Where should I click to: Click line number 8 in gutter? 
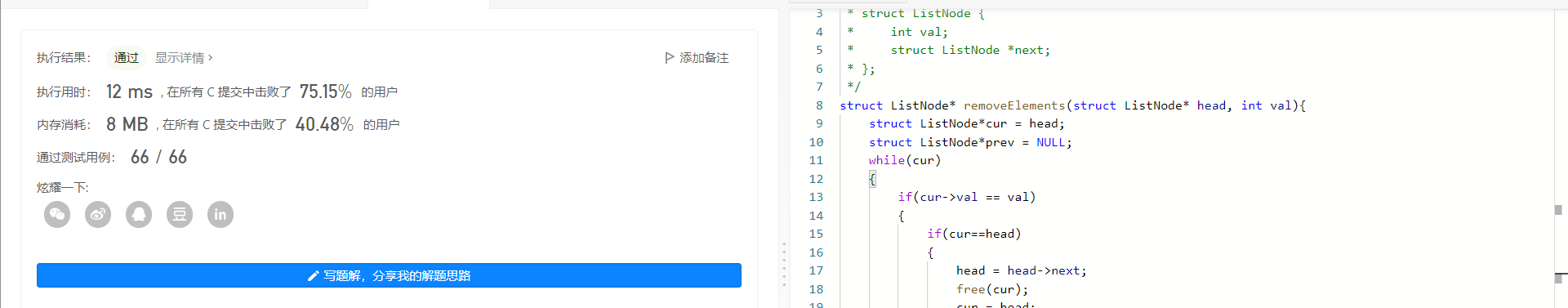pos(819,105)
